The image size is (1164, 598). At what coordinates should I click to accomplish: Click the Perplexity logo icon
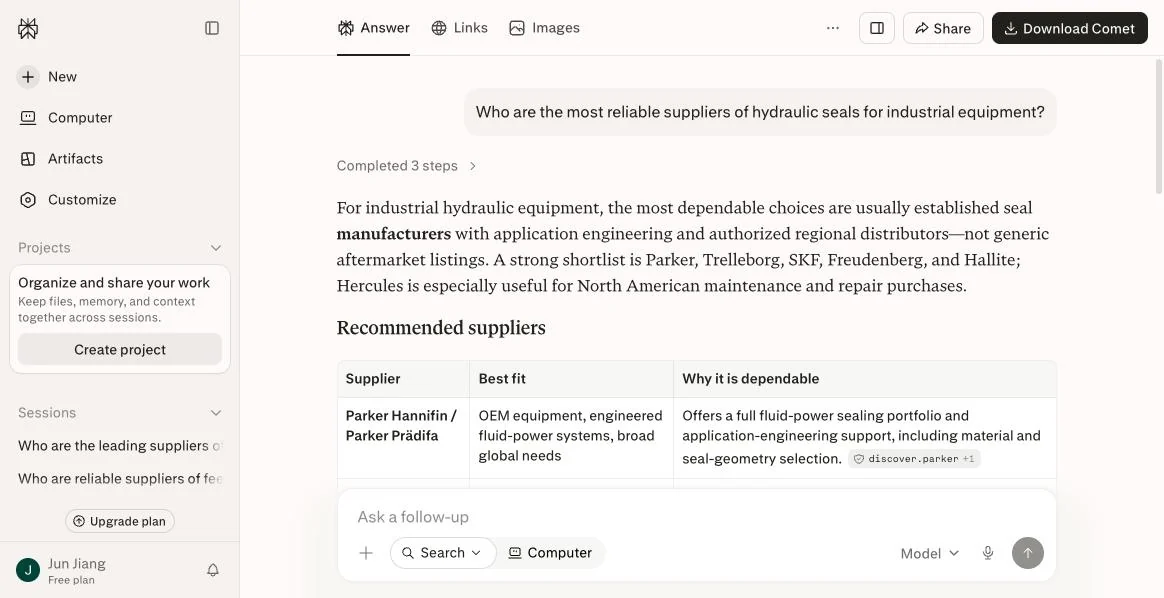(x=28, y=28)
